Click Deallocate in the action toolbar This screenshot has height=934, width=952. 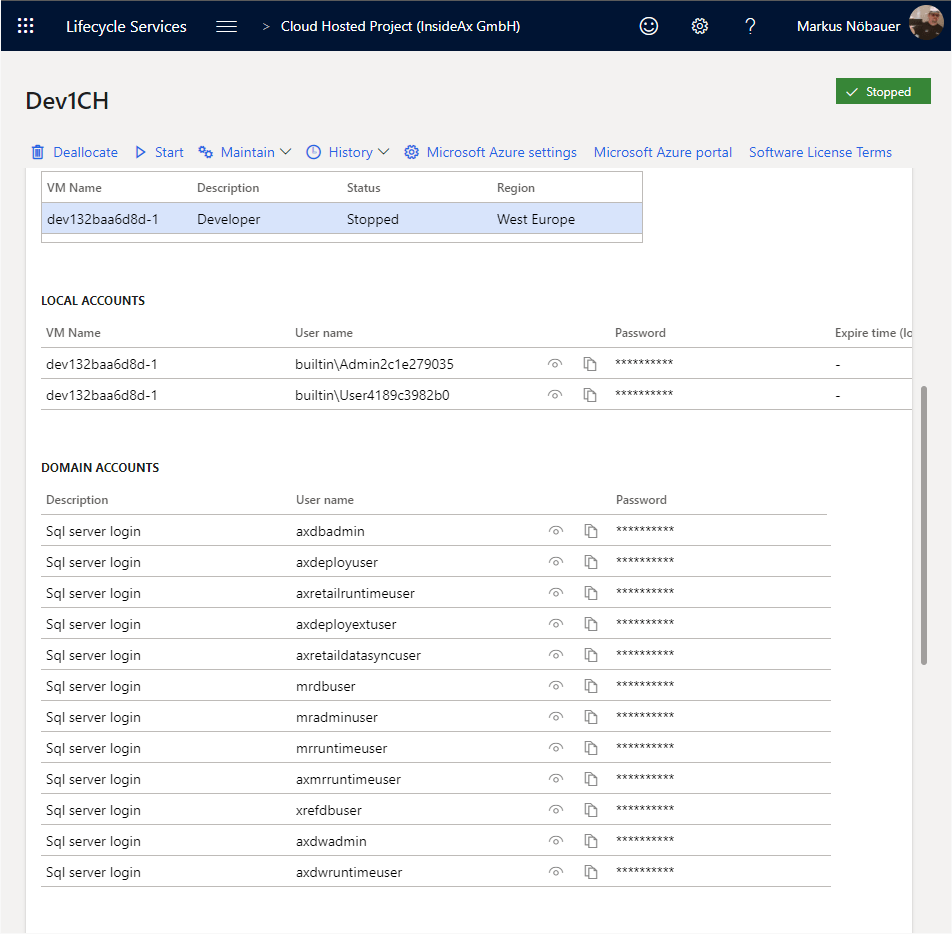(74, 152)
